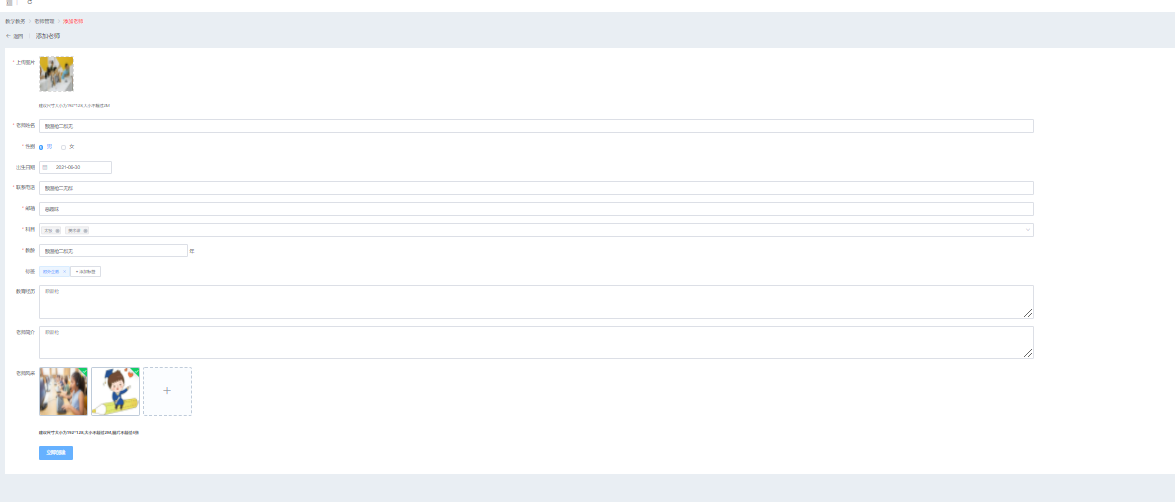
Task: Click the add new label button
Action: [x=85, y=271]
